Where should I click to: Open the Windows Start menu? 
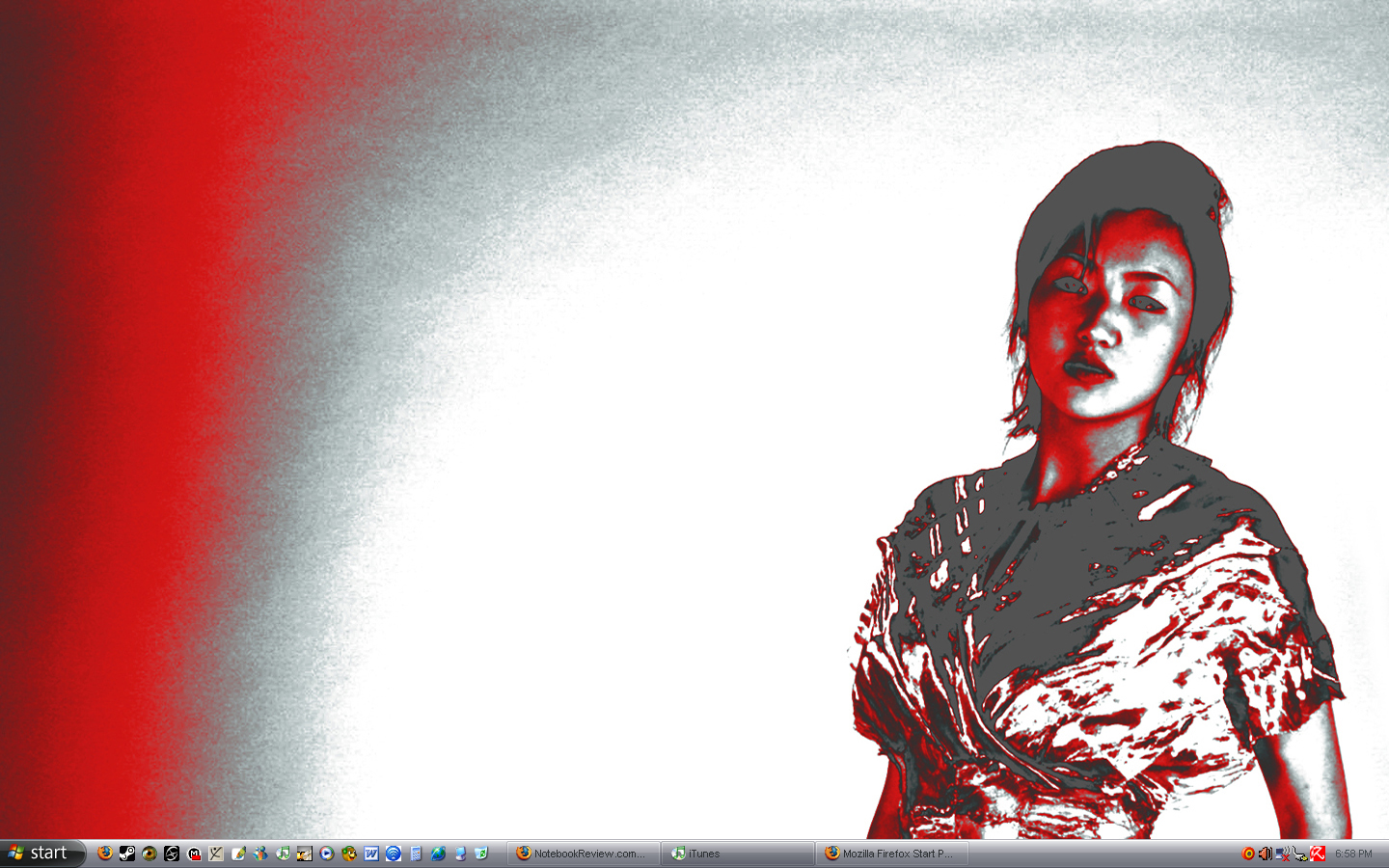[x=42, y=854]
